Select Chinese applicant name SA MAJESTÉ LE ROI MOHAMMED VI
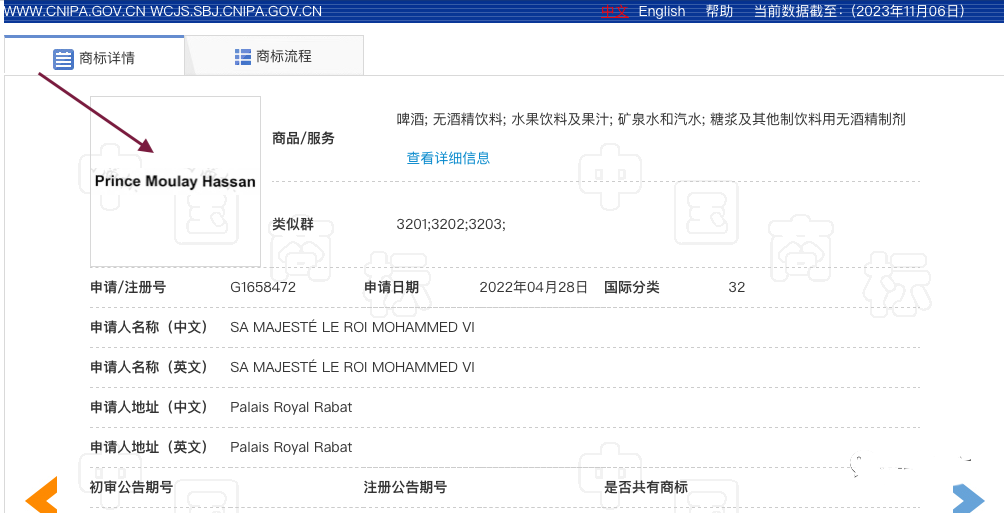Screen dimensions: 1004x513 pyautogui.click(x=352, y=327)
